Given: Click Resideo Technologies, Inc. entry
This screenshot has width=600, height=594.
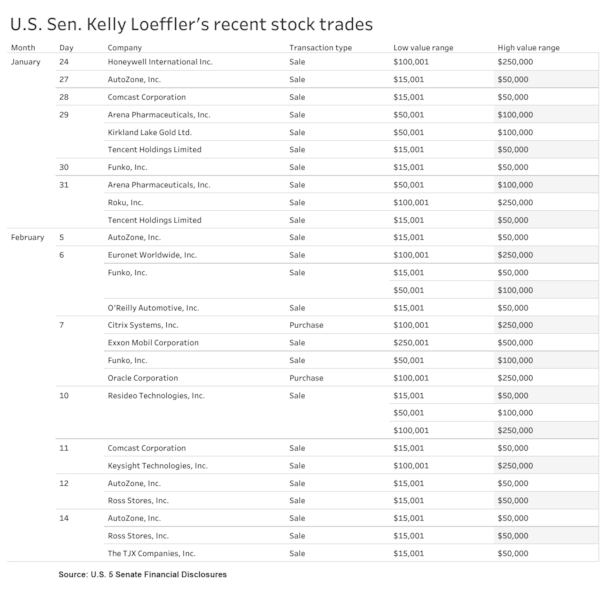Looking at the screenshot, I should pyautogui.click(x=156, y=395).
